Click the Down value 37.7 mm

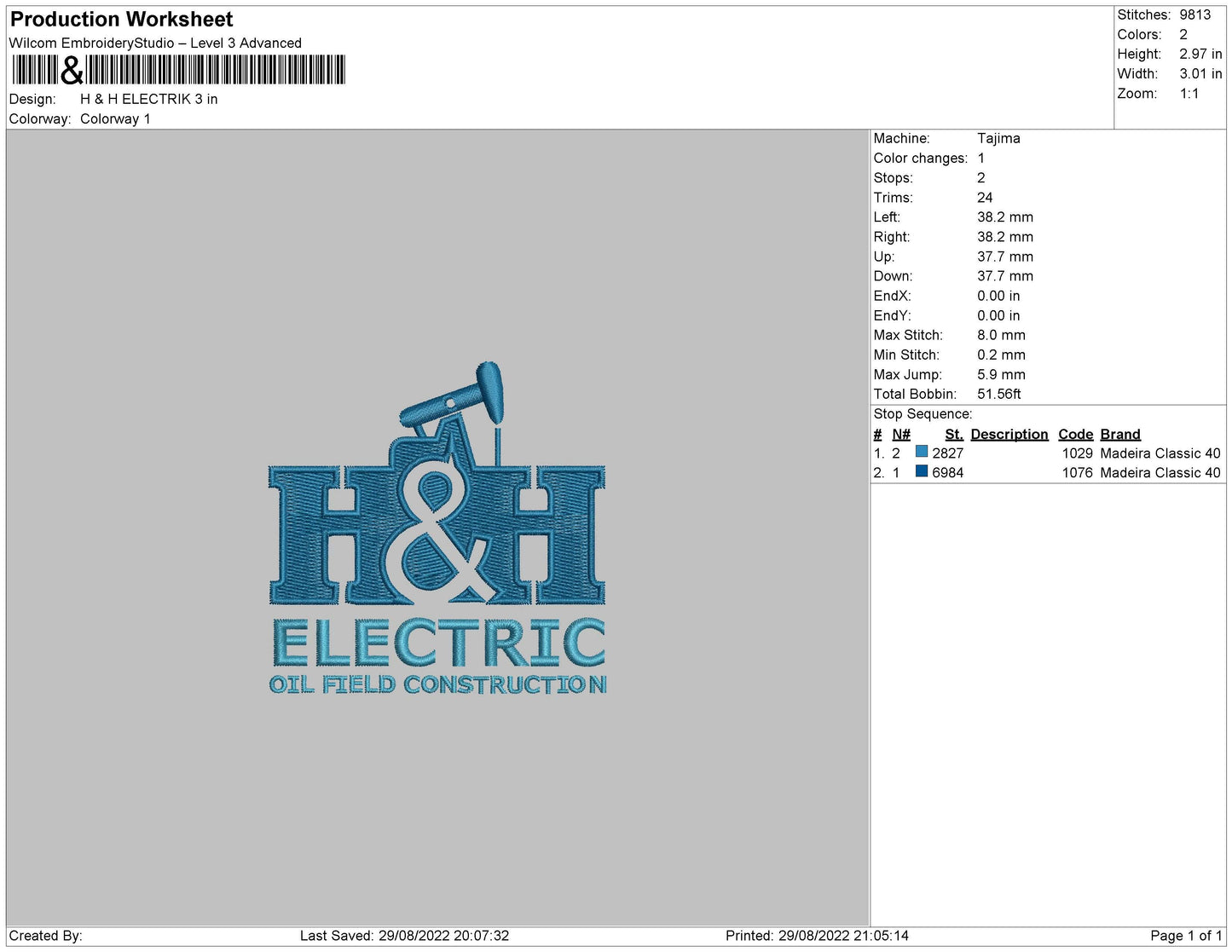(x=1005, y=276)
